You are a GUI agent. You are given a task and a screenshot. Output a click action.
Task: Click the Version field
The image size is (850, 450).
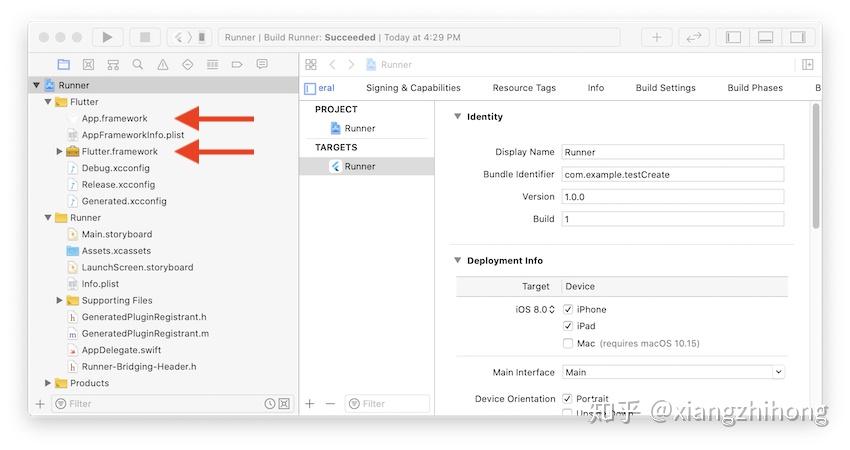coord(673,197)
